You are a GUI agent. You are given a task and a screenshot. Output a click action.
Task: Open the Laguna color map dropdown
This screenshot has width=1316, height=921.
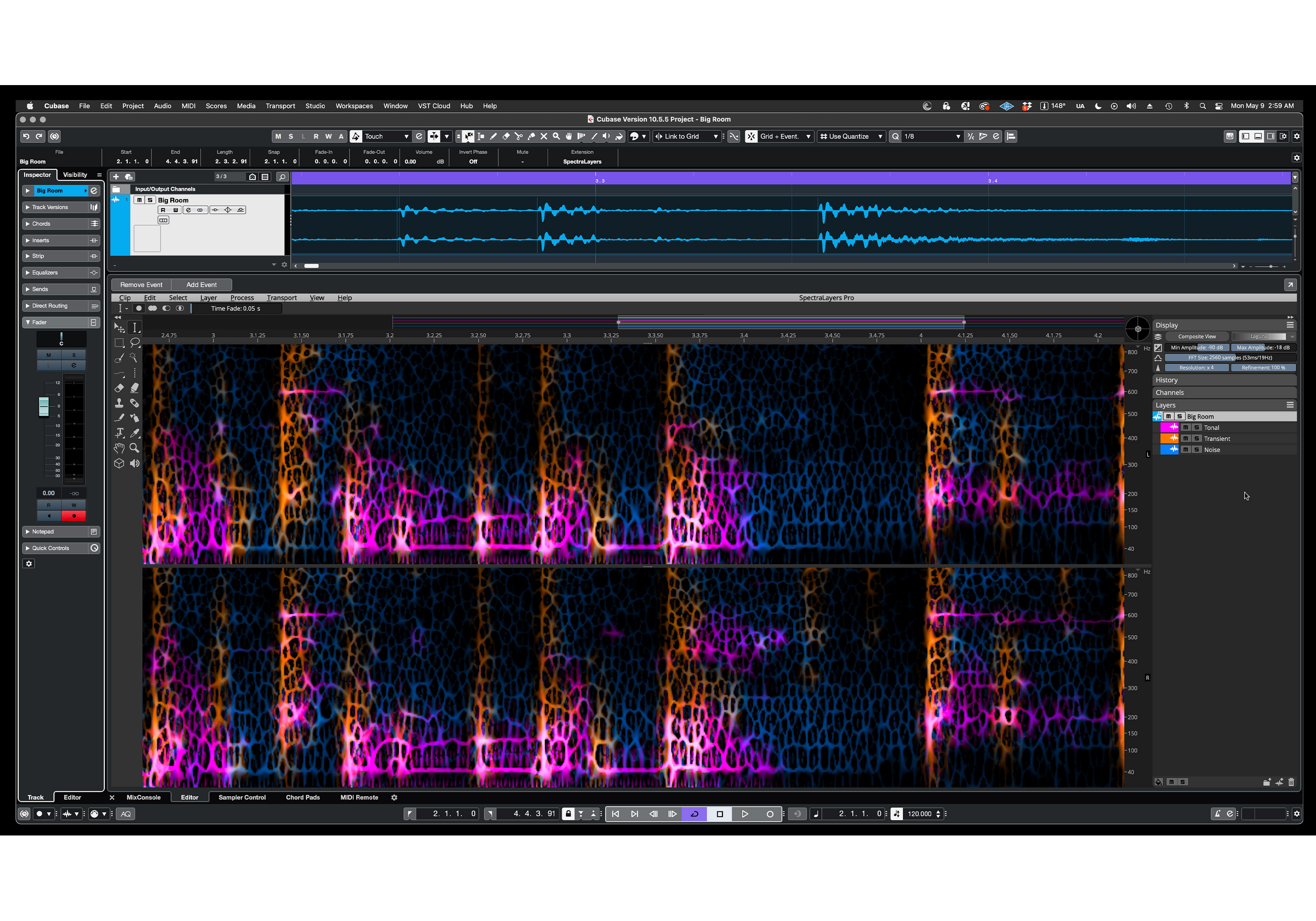(1264, 336)
